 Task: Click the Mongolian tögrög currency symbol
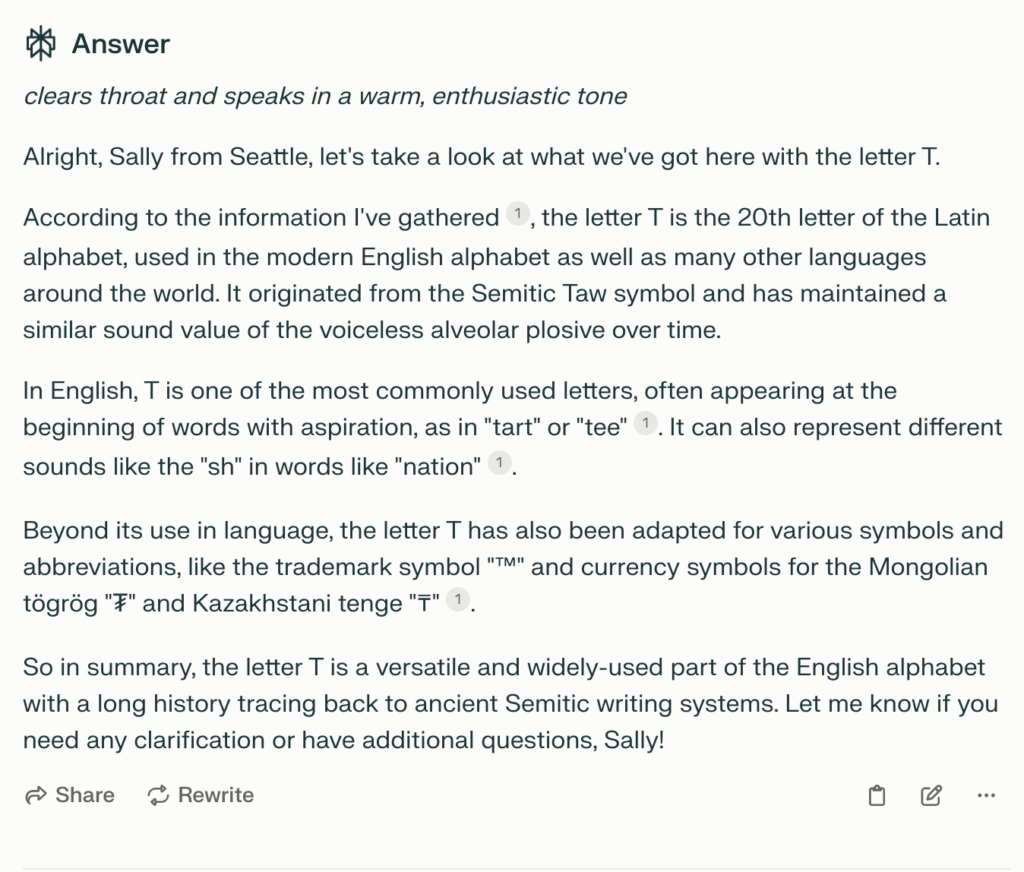pyautogui.click(x=120, y=604)
